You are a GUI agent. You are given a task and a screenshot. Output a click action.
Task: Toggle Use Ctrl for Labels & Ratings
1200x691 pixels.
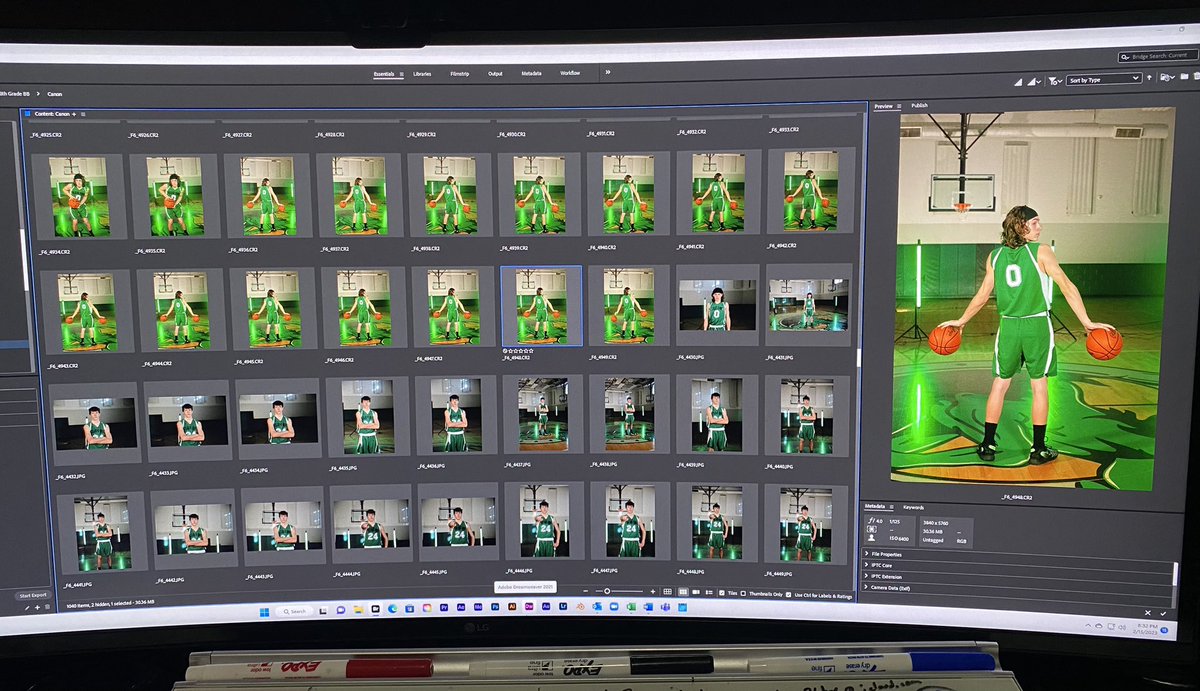788,593
